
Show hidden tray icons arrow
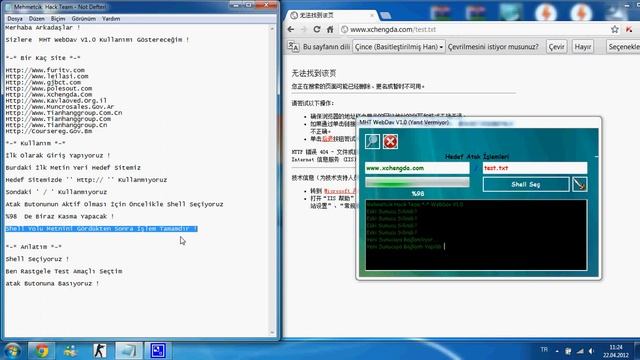(557, 351)
